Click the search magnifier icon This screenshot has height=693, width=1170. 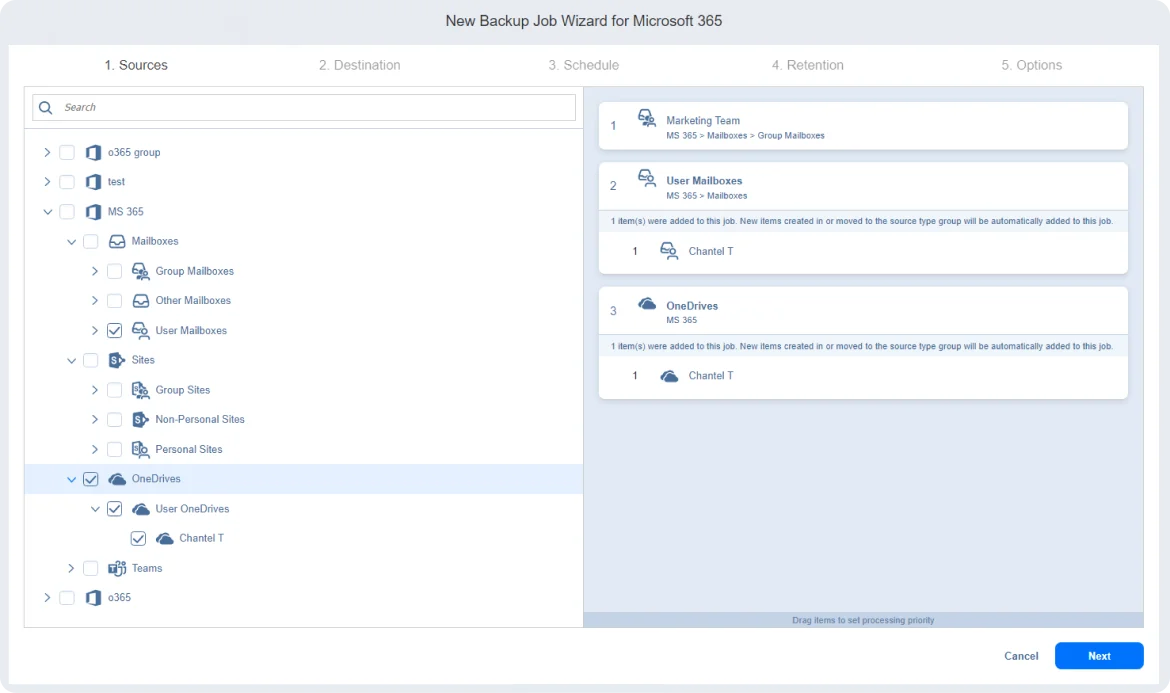tap(46, 107)
